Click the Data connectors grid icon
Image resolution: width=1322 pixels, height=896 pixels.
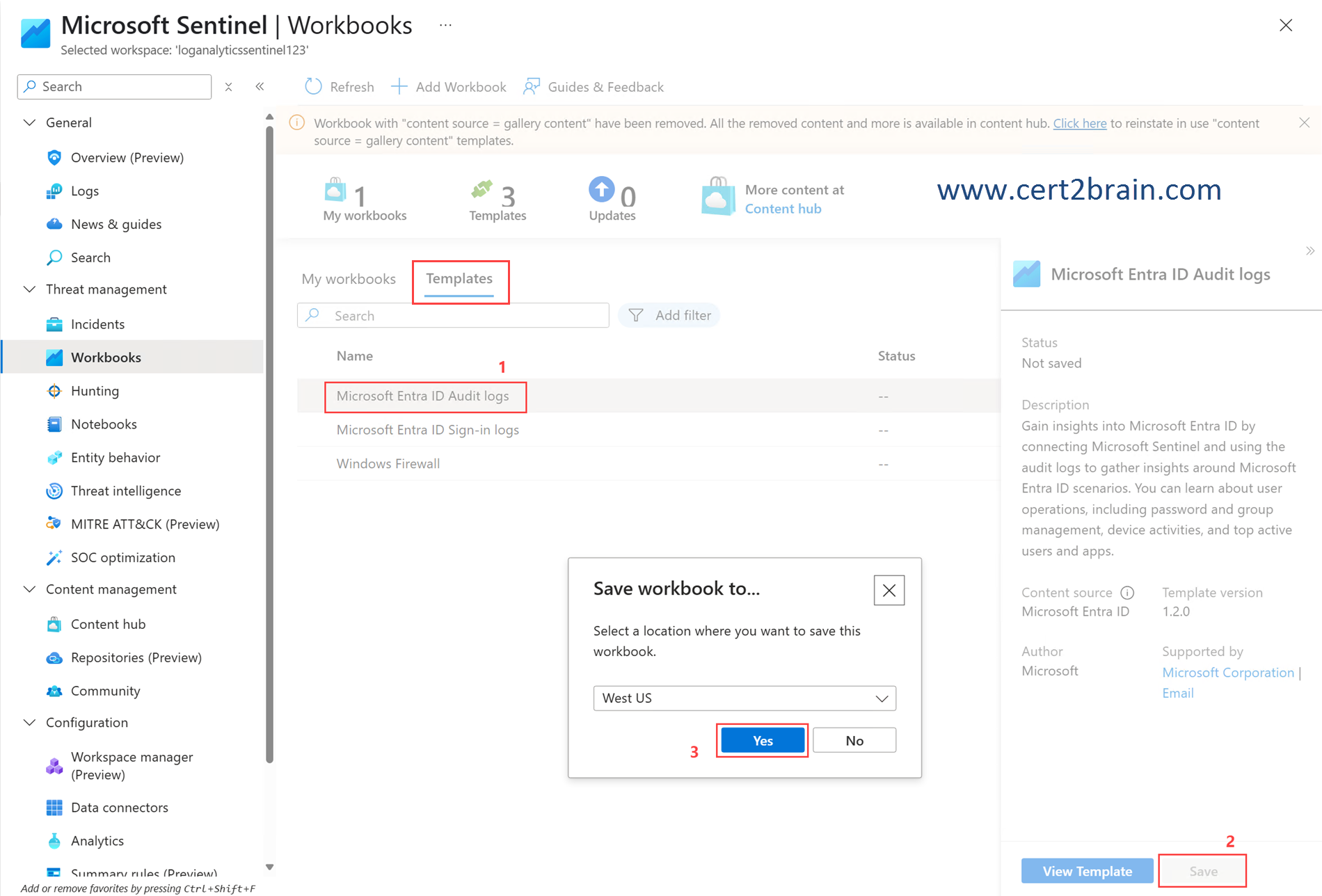click(x=54, y=808)
